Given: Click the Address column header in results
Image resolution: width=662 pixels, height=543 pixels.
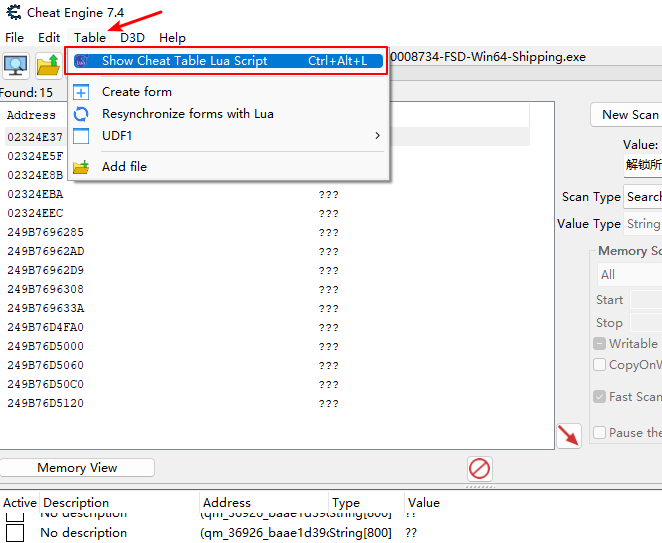Looking at the screenshot, I should (31, 115).
